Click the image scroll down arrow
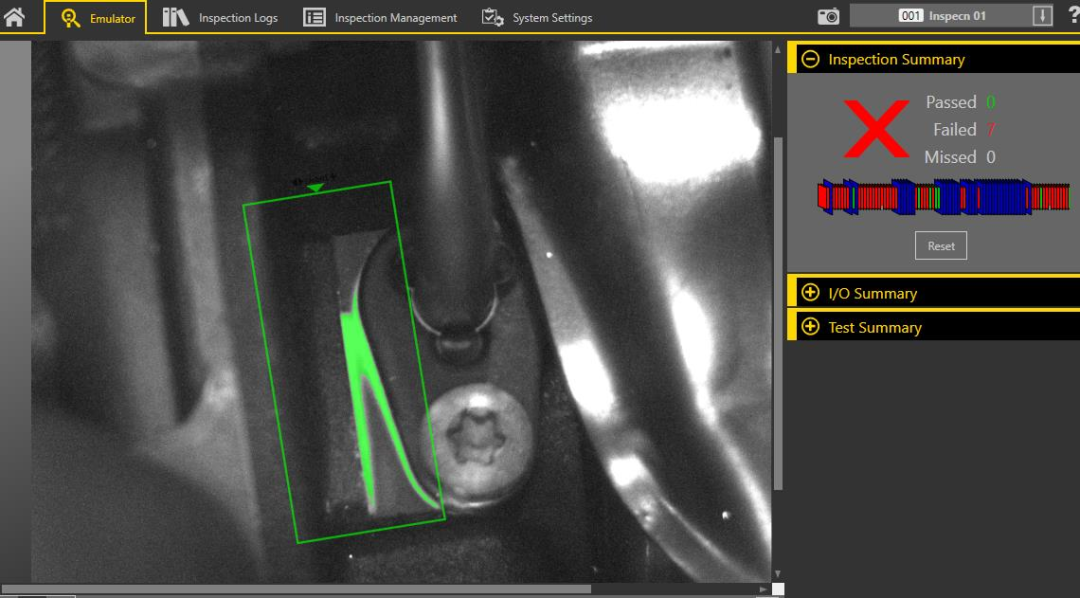Screen dimensions: 1080x598 [x=778, y=573]
